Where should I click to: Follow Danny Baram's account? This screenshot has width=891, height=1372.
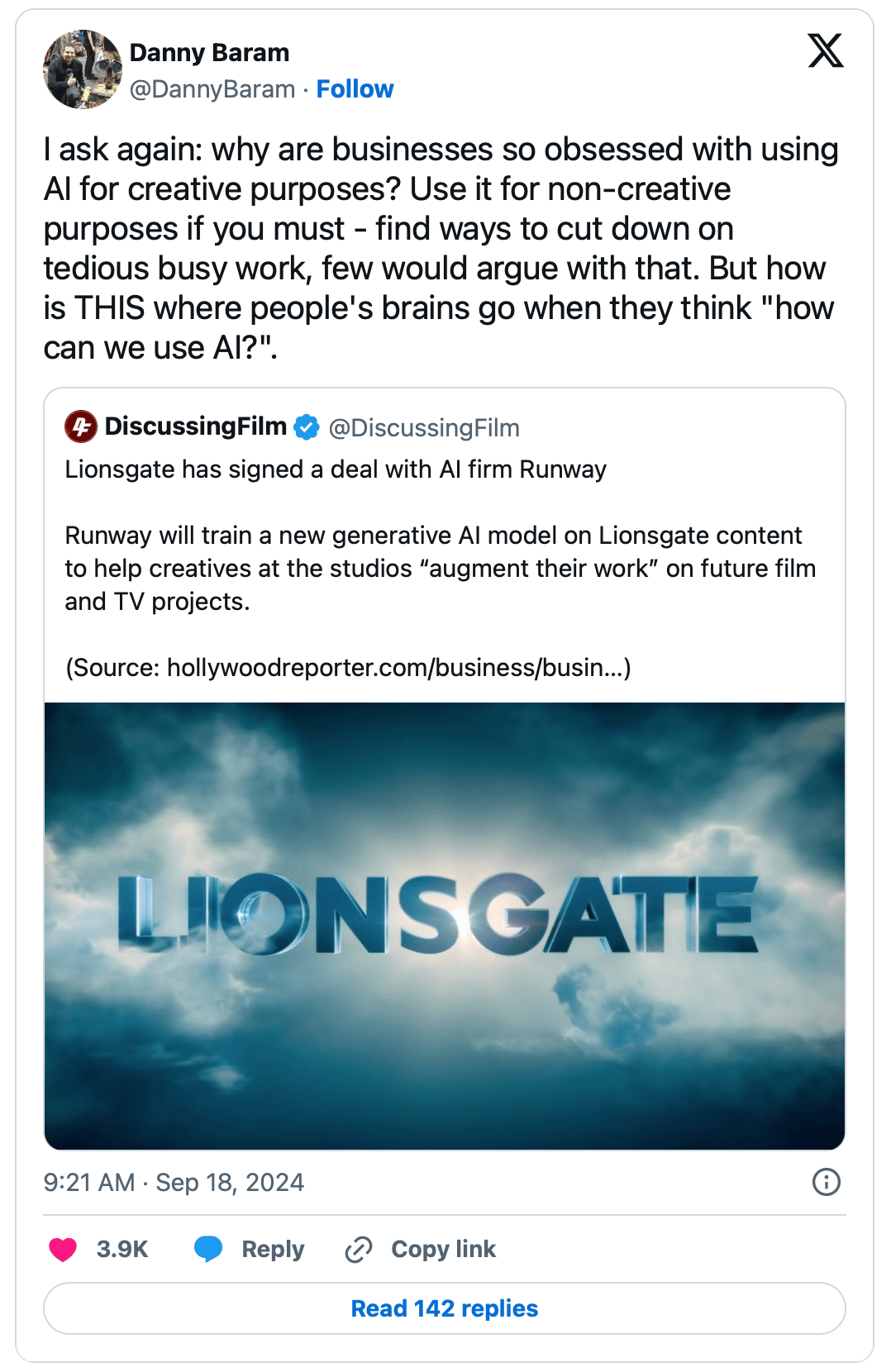click(x=355, y=88)
